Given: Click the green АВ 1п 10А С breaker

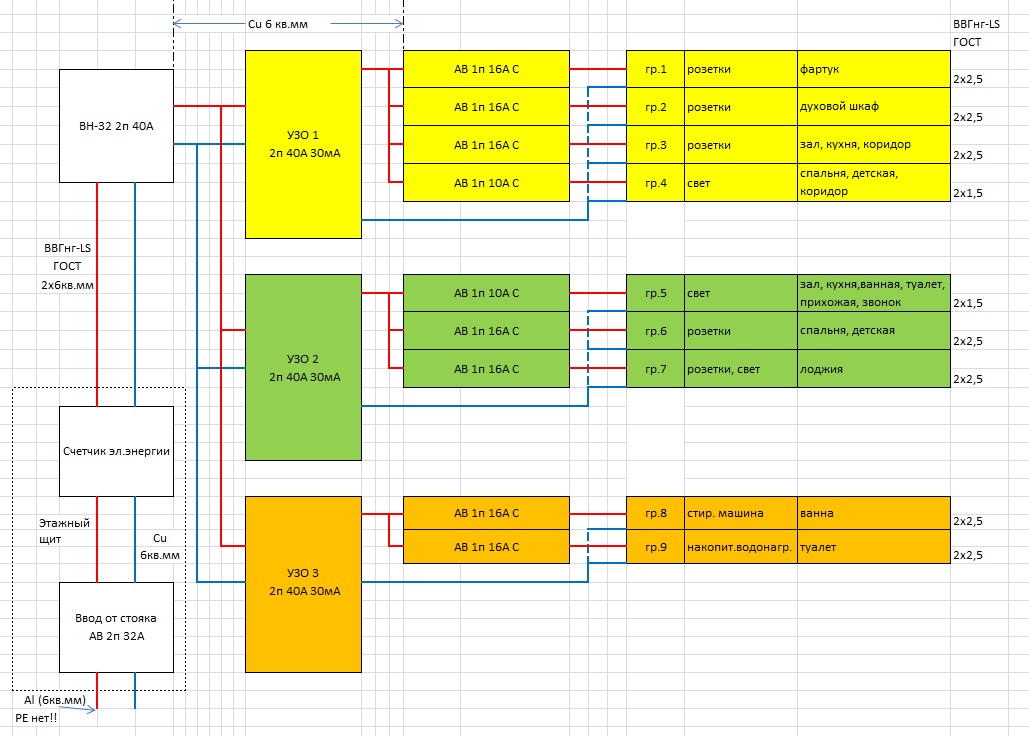Looking at the screenshot, I should click(486, 293).
